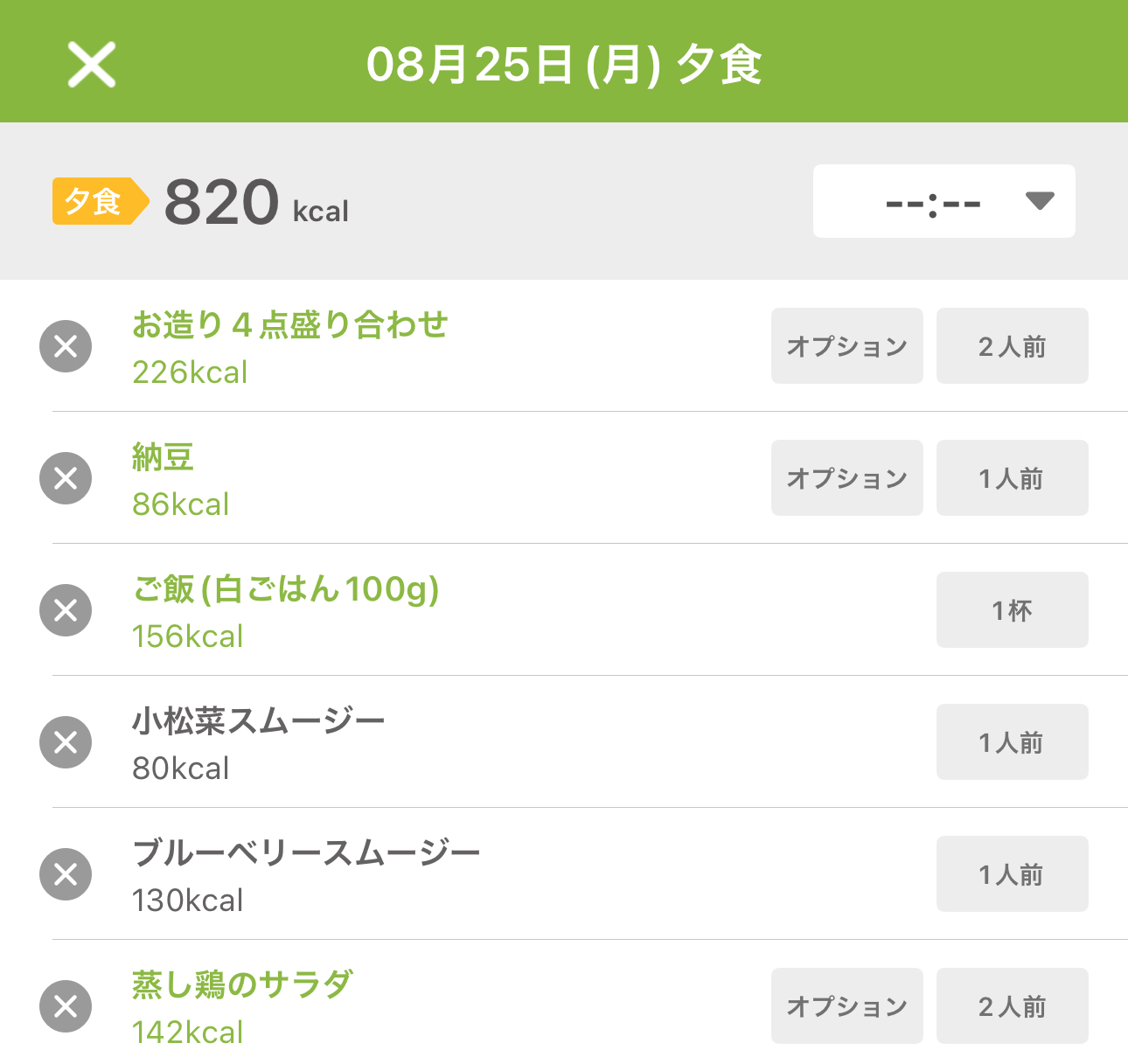Close the dinner entry screen with X
The width and height of the screenshot is (1128, 1064).
tap(92, 65)
